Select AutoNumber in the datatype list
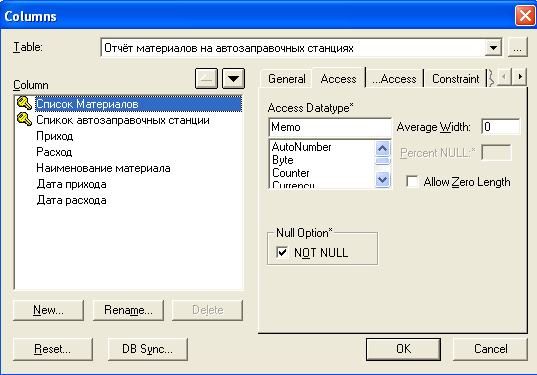This screenshot has width=537, height=375. click(301, 147)
